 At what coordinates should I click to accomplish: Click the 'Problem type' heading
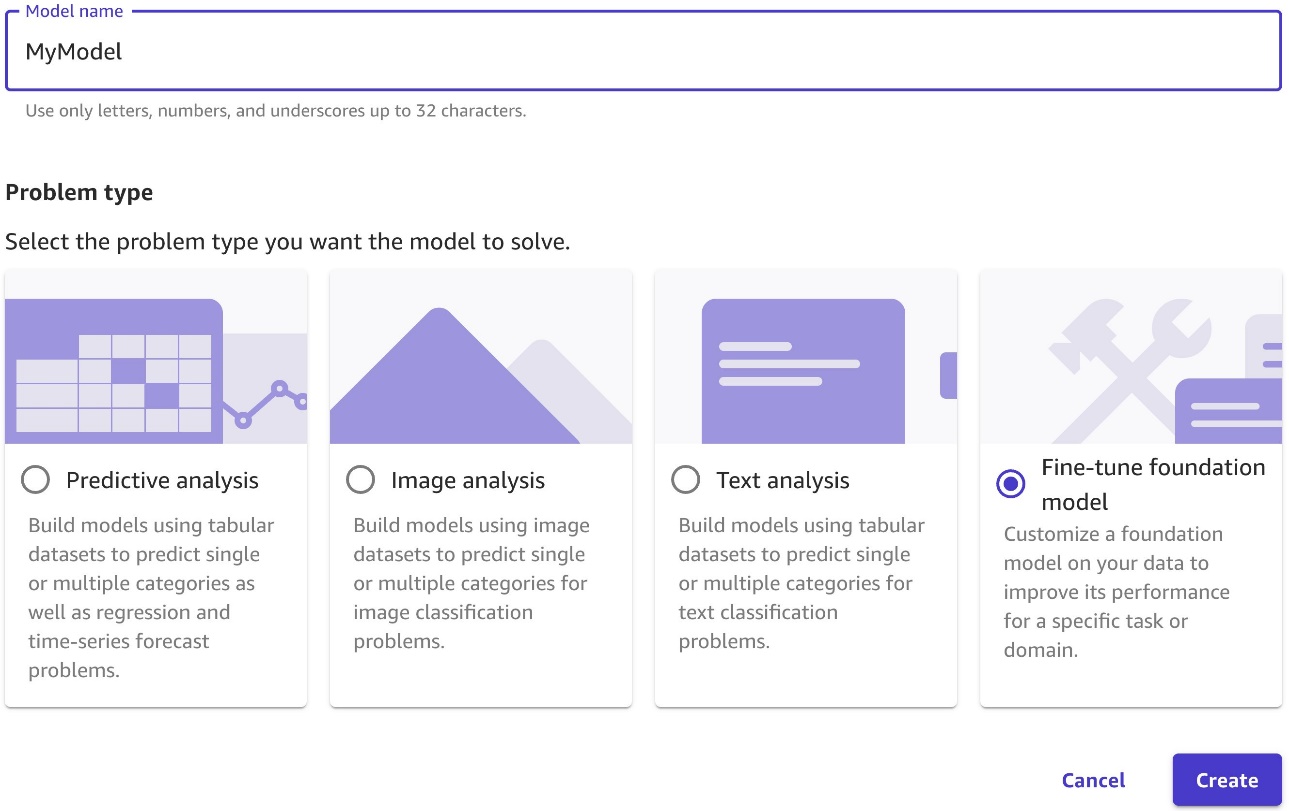click(x=79, y=192)
